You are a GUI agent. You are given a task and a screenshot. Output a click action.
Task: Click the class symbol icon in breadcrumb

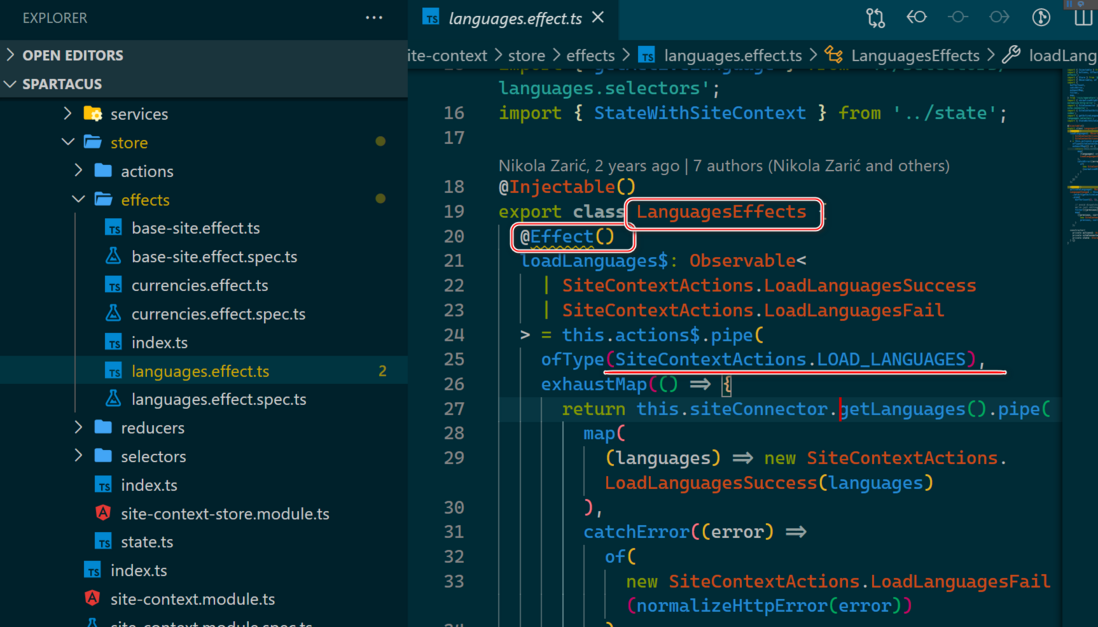[833, 55]
